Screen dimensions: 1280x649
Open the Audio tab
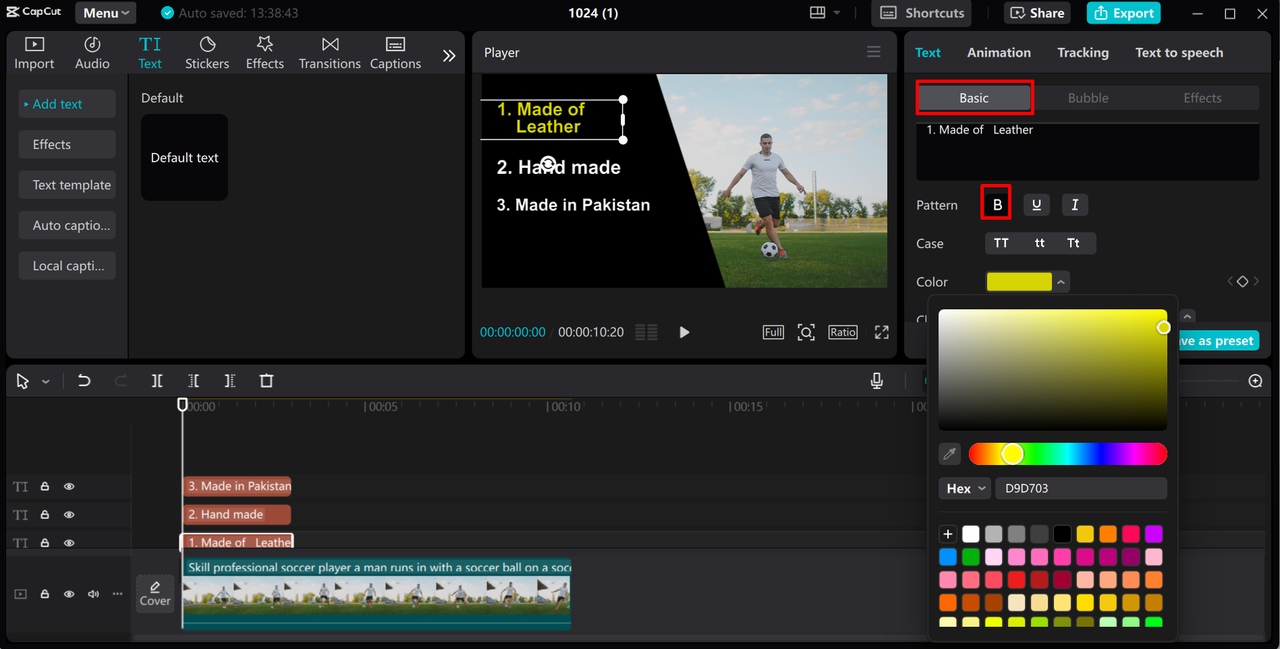point(92,53)
